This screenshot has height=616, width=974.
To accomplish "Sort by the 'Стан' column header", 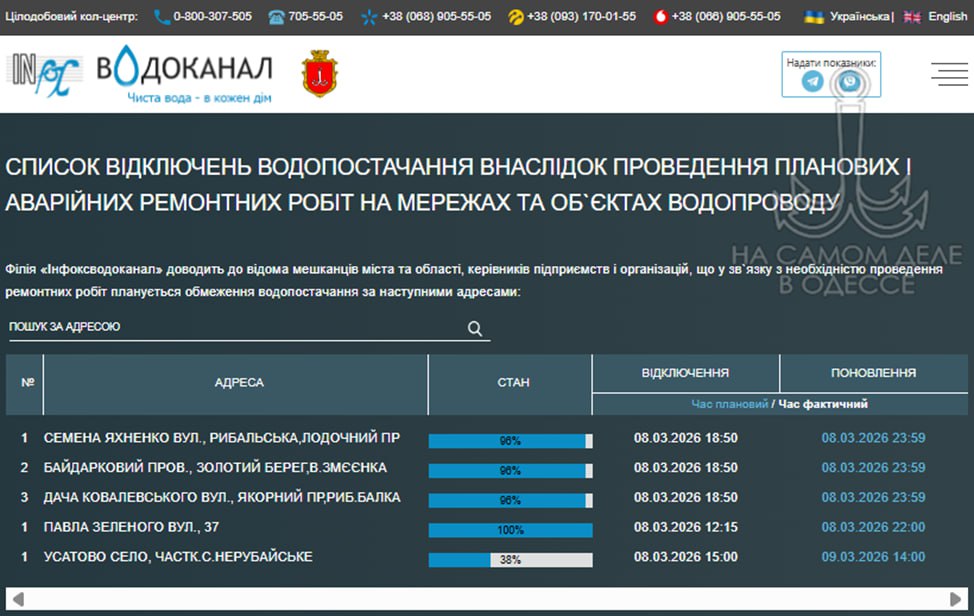I will (x=513, y=383).
